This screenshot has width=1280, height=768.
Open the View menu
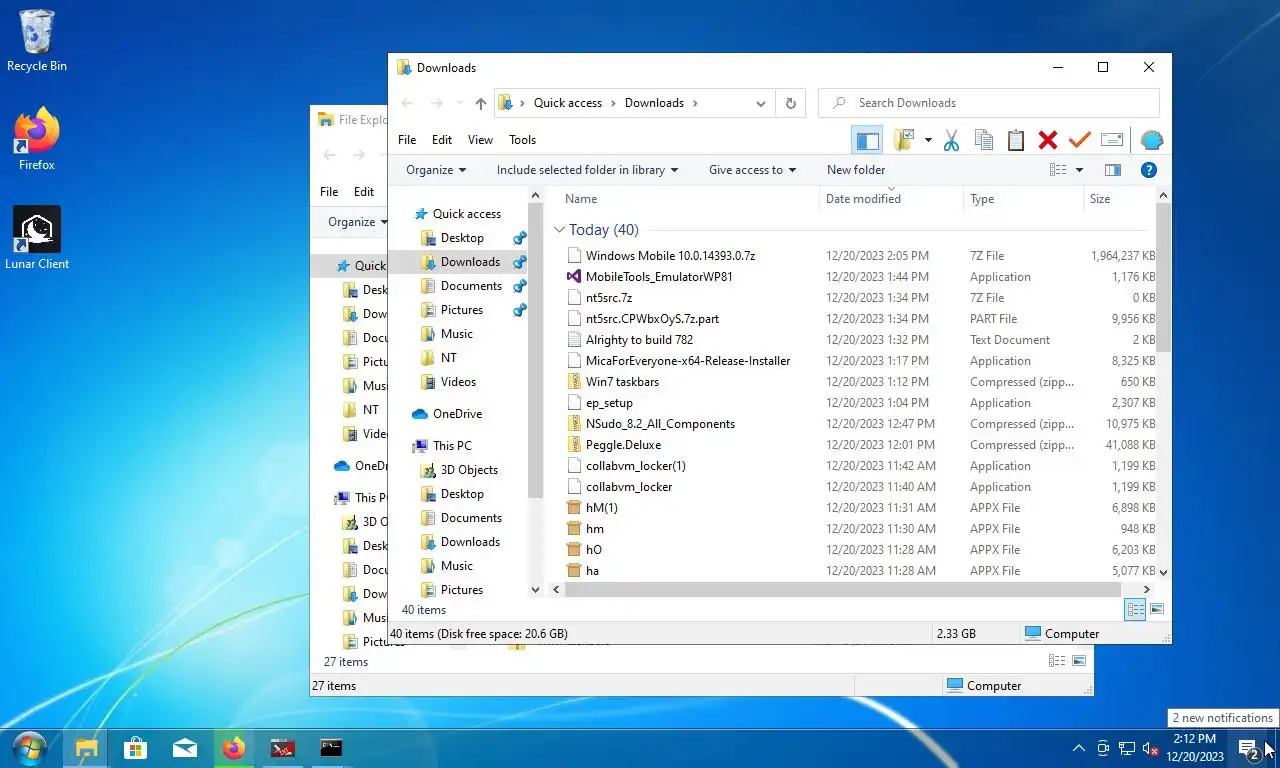pos(480,140)
